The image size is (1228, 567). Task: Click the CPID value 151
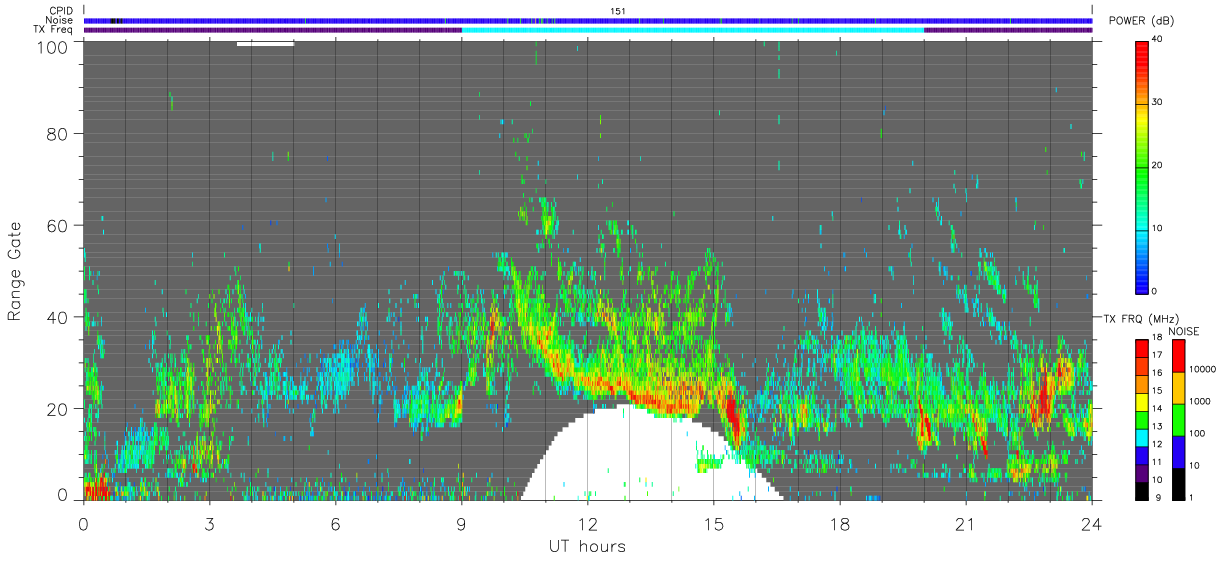coord(617,11)
